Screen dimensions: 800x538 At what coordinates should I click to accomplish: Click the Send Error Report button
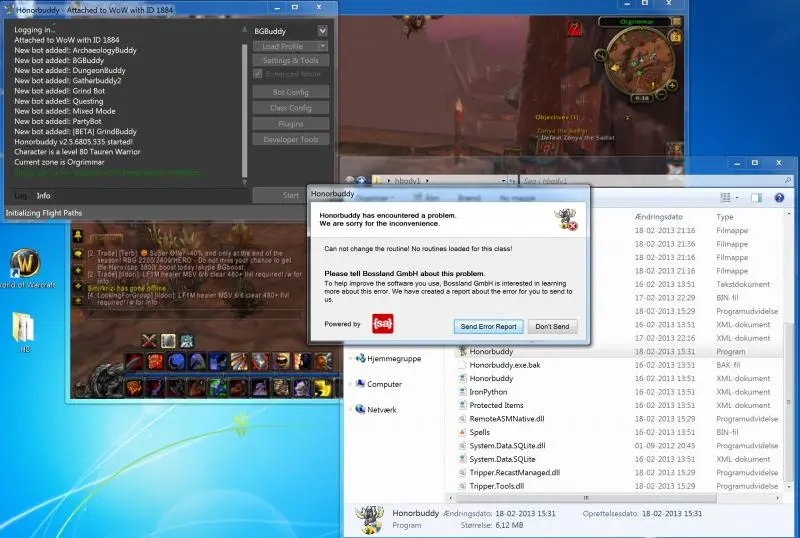point(488,326)
